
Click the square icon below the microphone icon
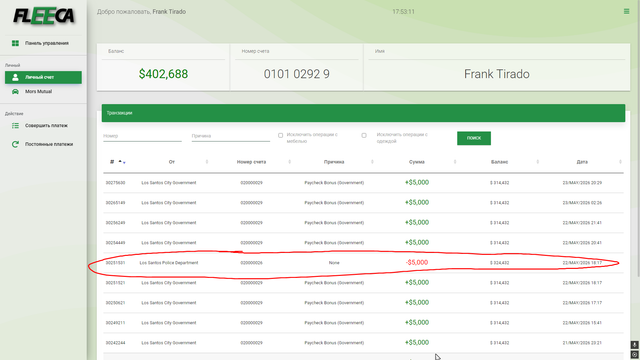tap(635, 354)
